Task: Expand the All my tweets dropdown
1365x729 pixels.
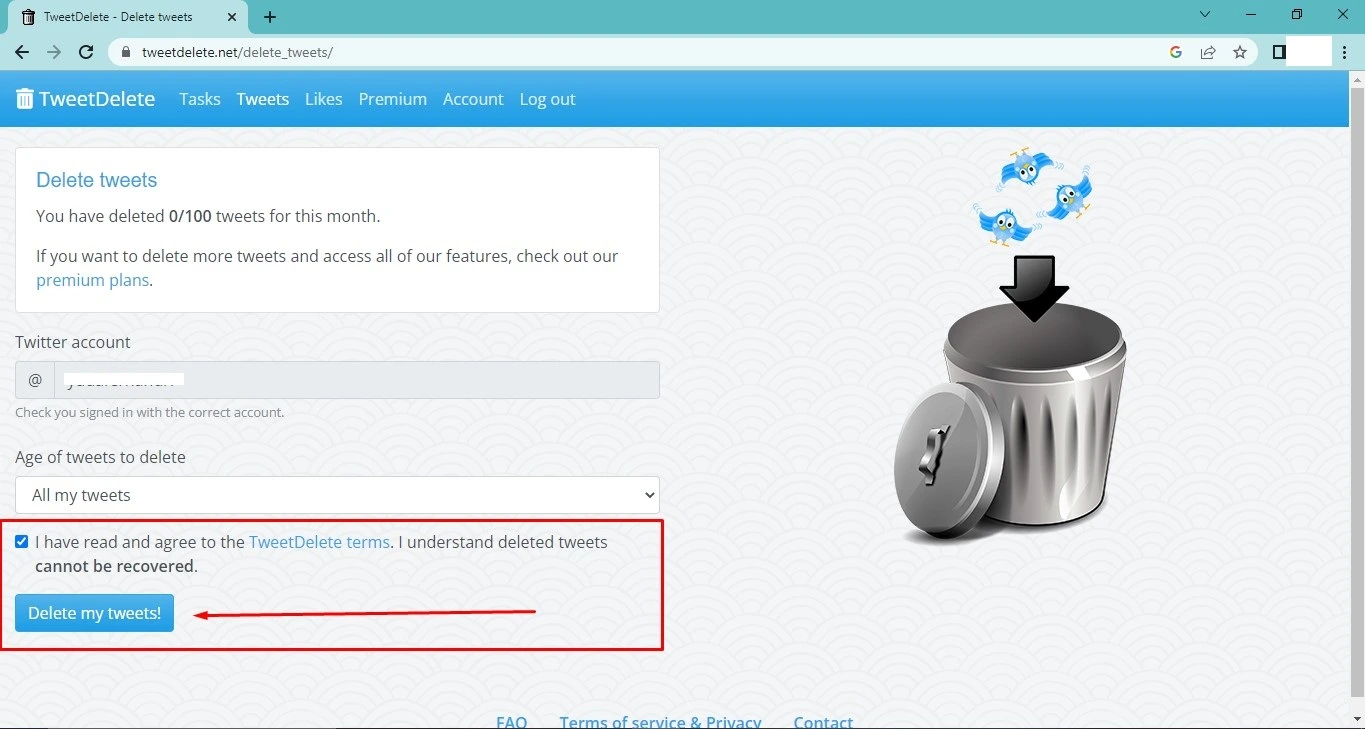Action: 337,495
